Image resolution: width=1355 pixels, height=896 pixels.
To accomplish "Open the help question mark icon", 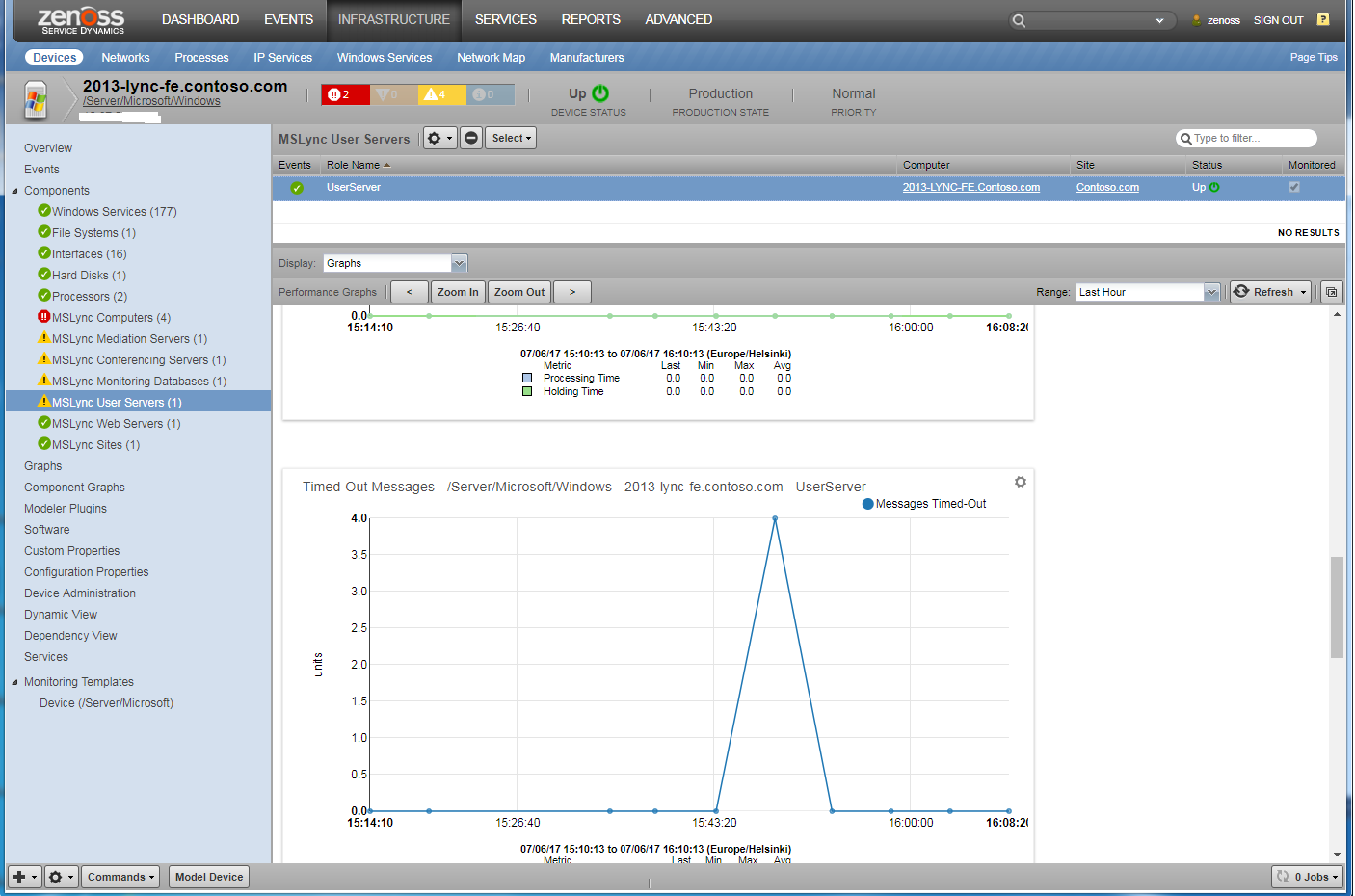I will (1323, 19).
